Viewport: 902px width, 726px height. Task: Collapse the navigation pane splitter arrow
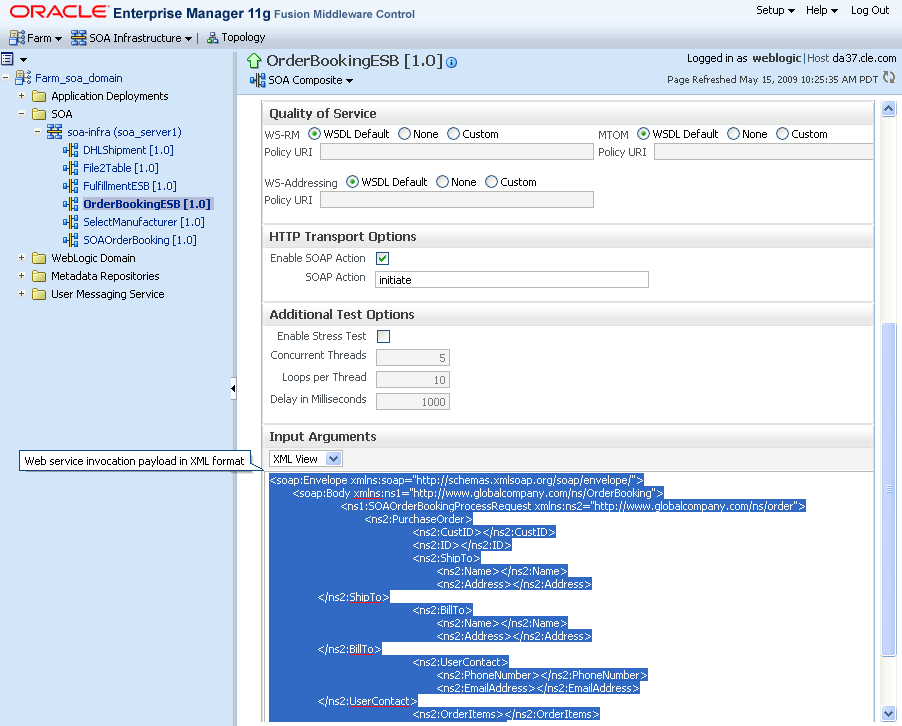point(233,388)
